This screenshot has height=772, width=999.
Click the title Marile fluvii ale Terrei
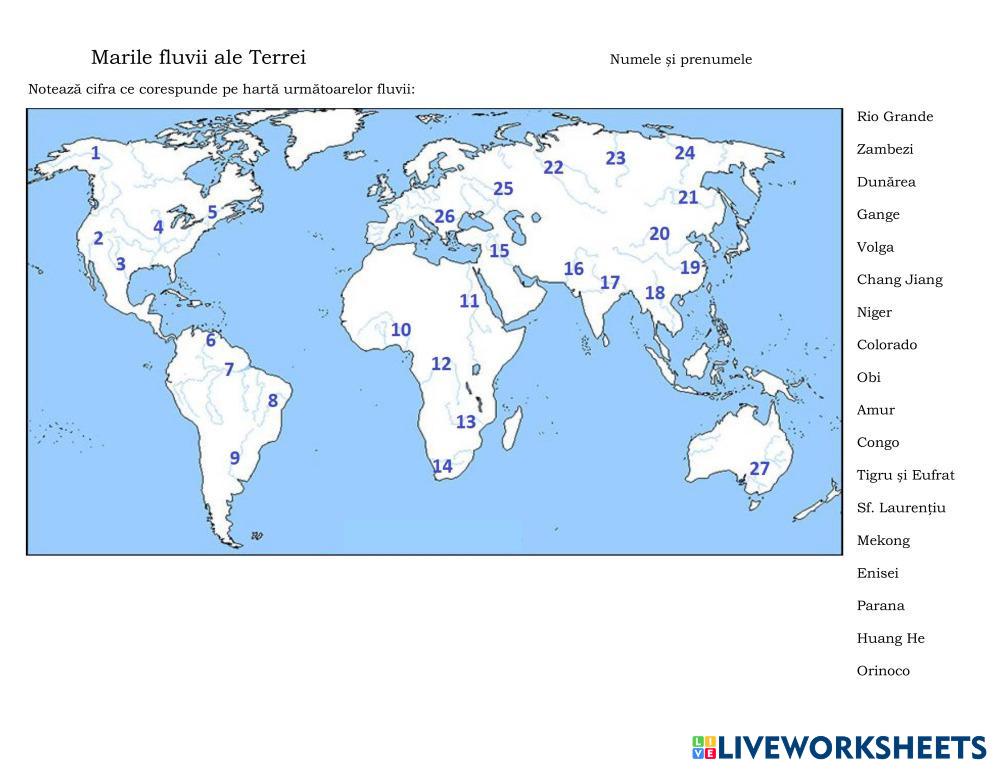pos(198,58)
